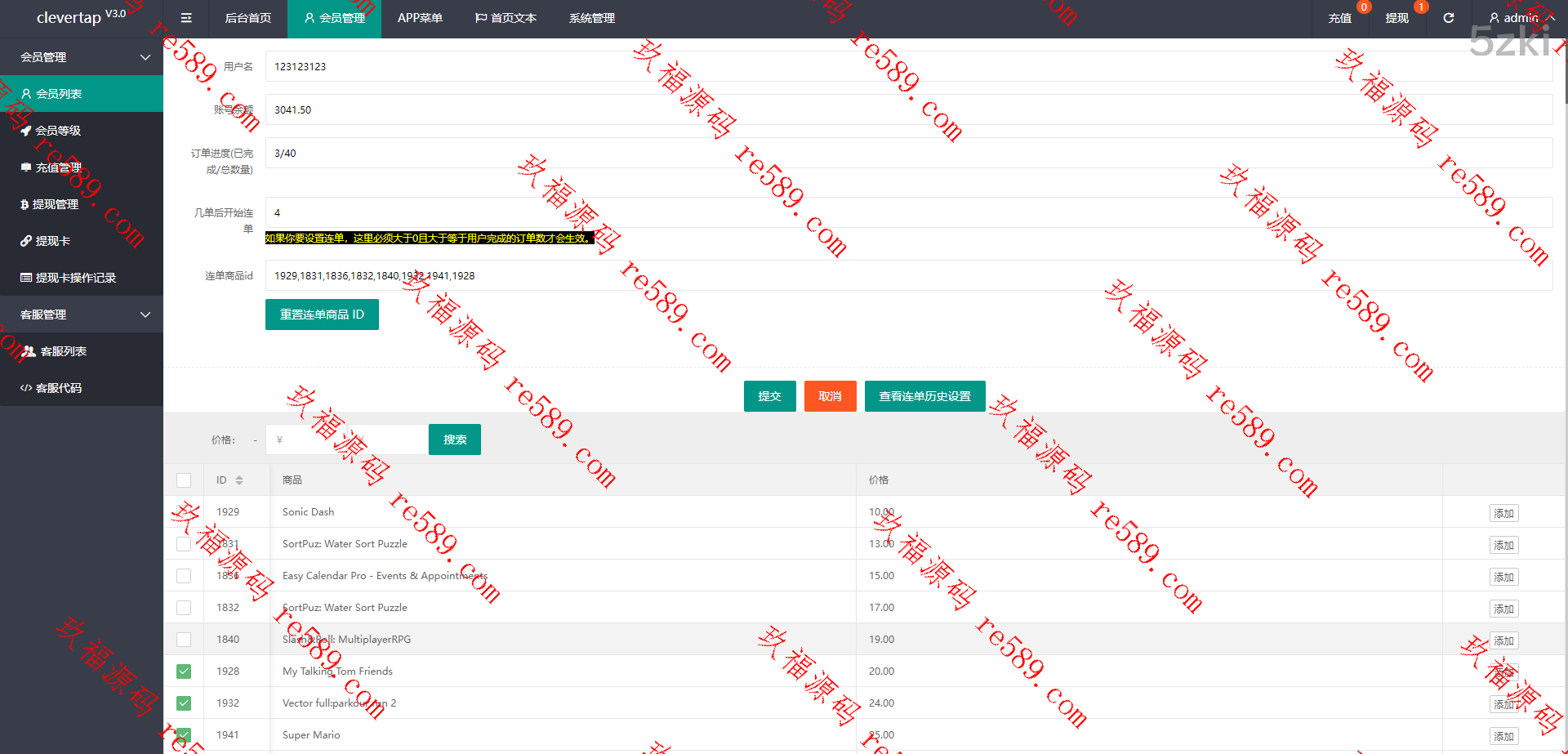The image size is (1568, 754).
Task: Click the sidebar collapse hamburger icon
Action: (186, 18)
